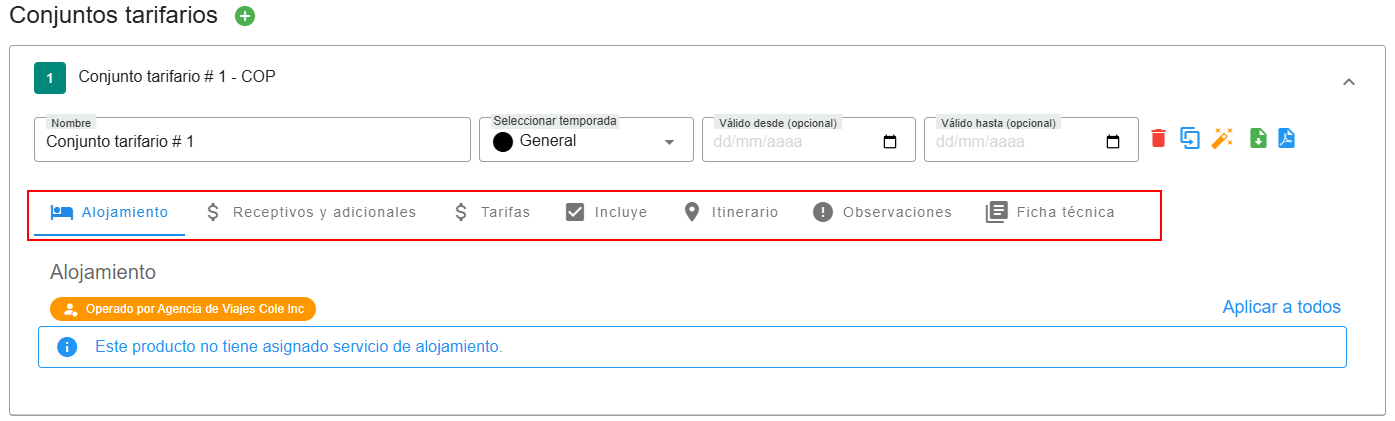The image size is (1395, 421).
Task: Select the Incluye tab
Action: tap(606, 212)
